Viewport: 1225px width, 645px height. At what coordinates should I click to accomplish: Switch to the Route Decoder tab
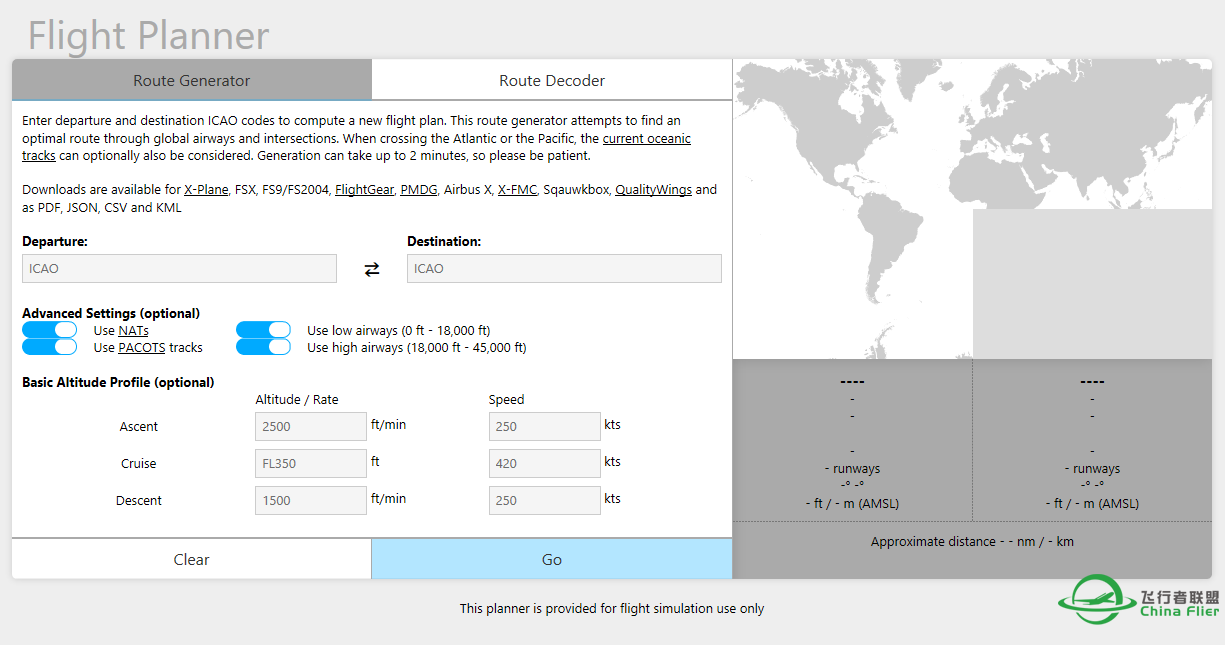552,80
